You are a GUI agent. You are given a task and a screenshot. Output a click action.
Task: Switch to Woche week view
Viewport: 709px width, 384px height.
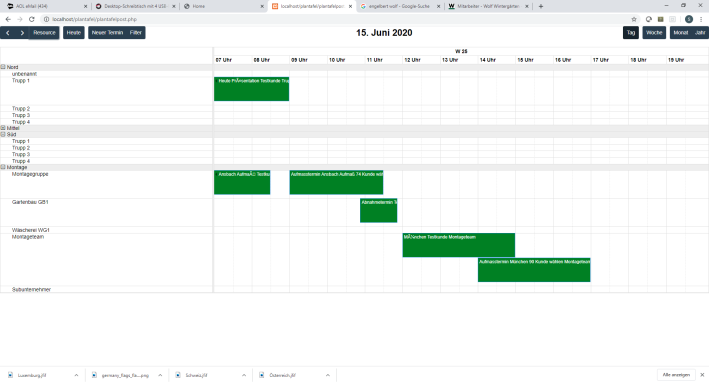654,33
